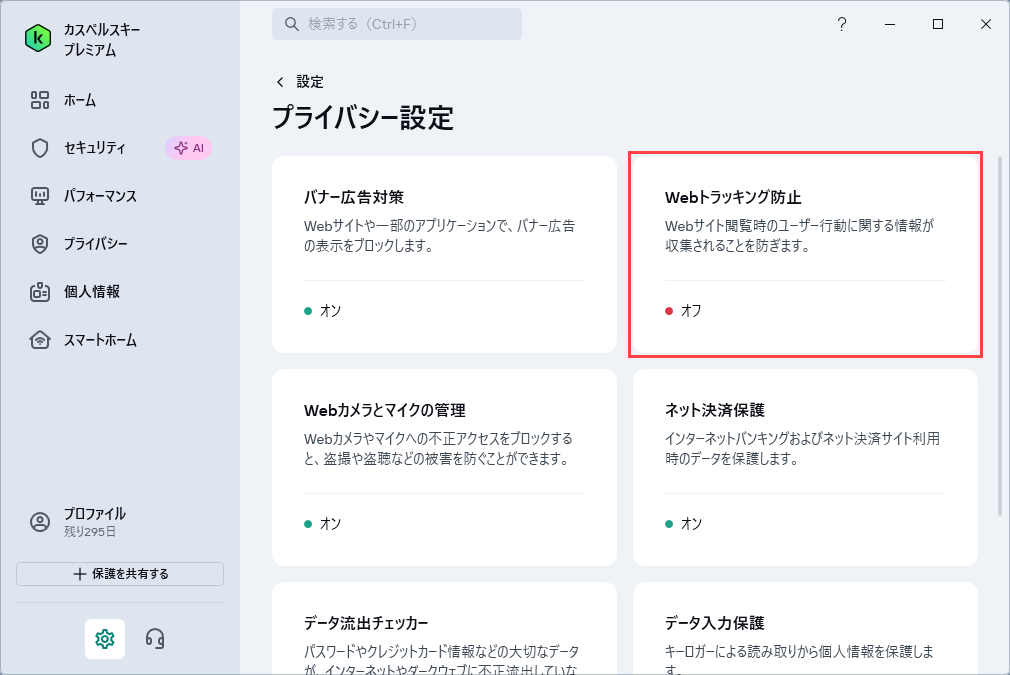Open support headset icon
This screenshot has width=1010, height=675.
[x=155, y=639]
